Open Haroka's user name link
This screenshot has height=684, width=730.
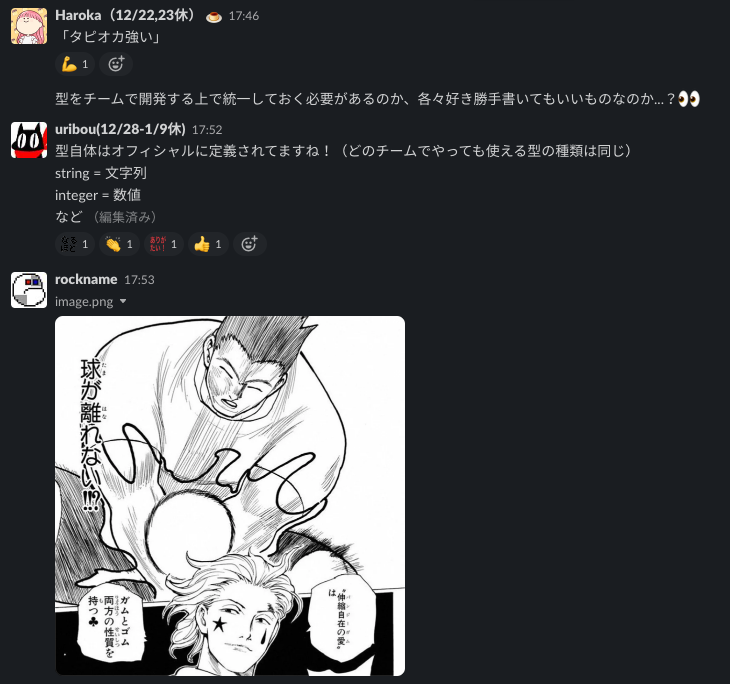(x=125, y=15)
